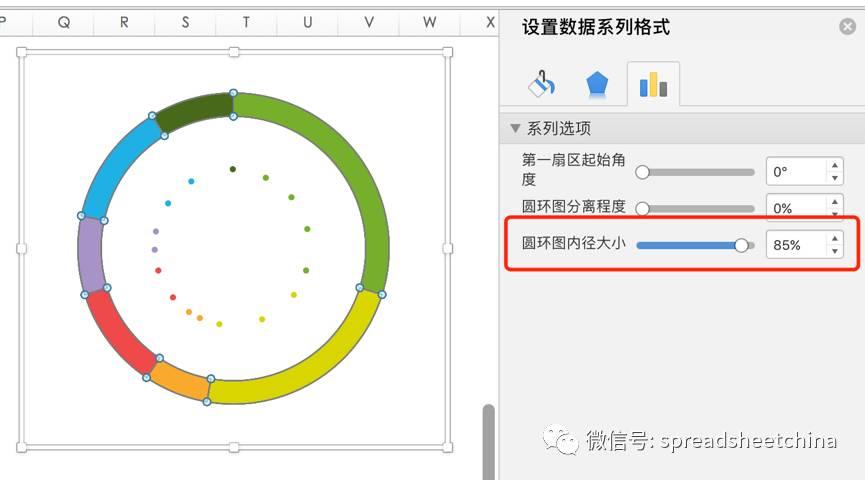Click the chart's top-right corner handle
Screen dimensions: 865x480
(447, 52)
